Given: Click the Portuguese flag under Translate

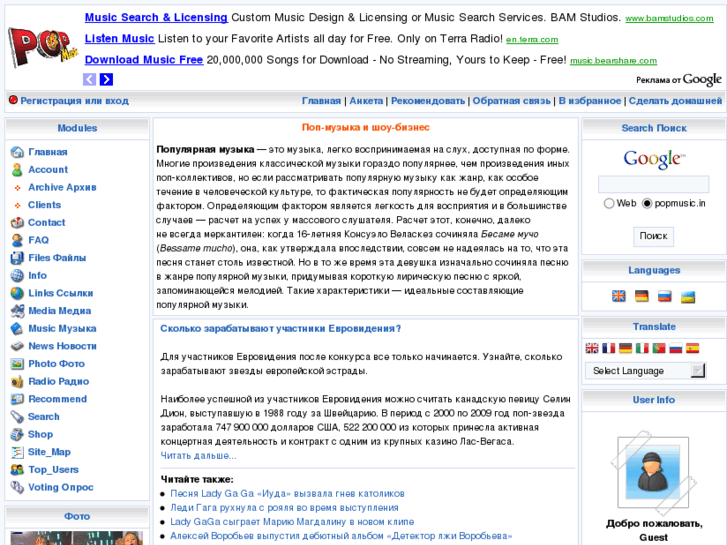Looking at the screenshot, I should (x=659, y=348).
